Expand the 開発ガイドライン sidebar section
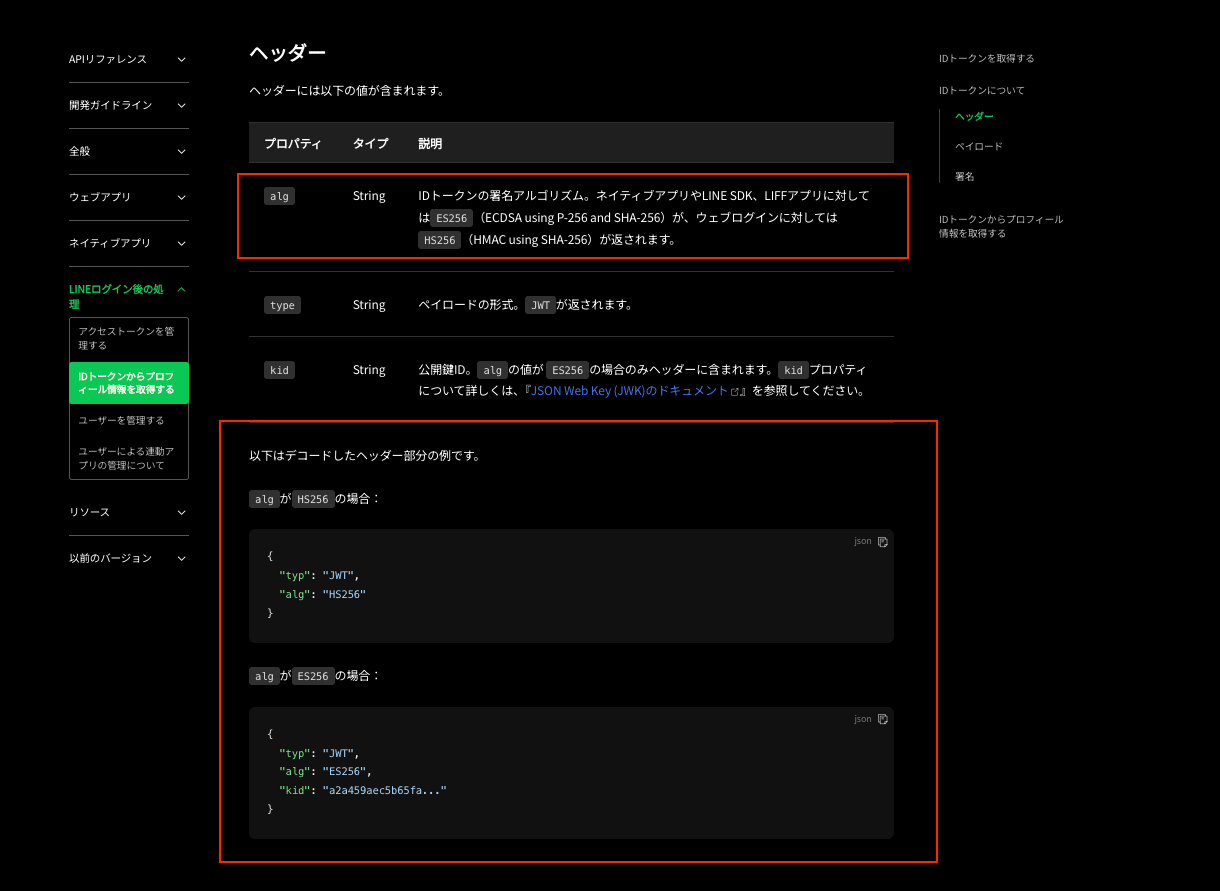This screenshot has height=891, width=1220. coord(128,105)
